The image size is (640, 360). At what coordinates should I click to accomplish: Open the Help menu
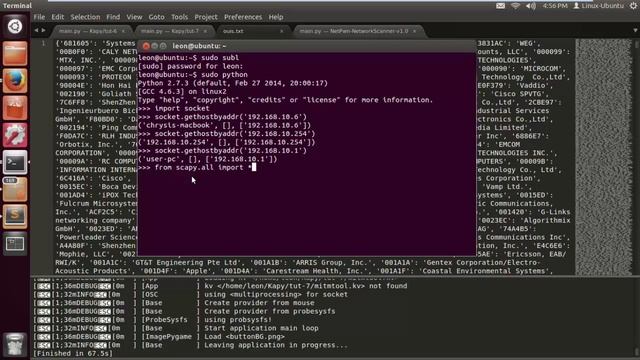[276, 17]
